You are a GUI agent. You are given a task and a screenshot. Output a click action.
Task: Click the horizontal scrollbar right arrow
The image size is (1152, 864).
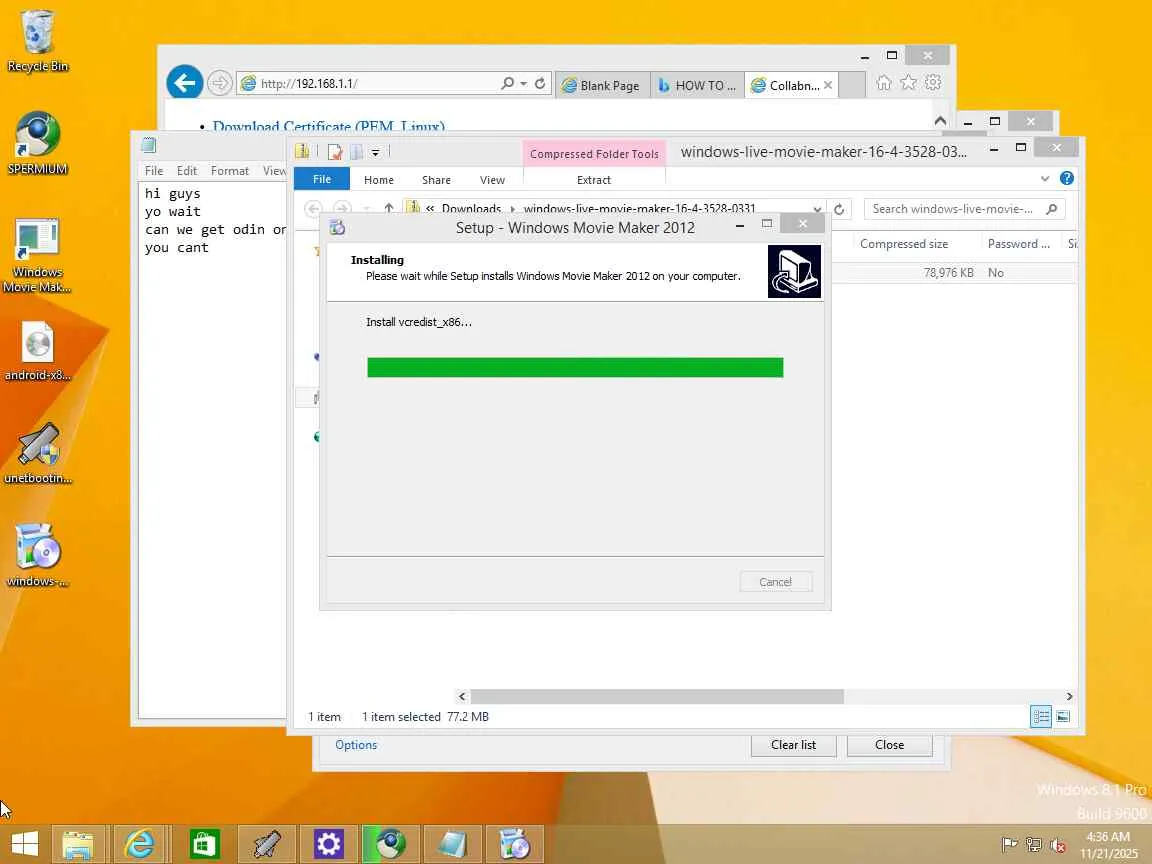click(x=1069, y=696)
